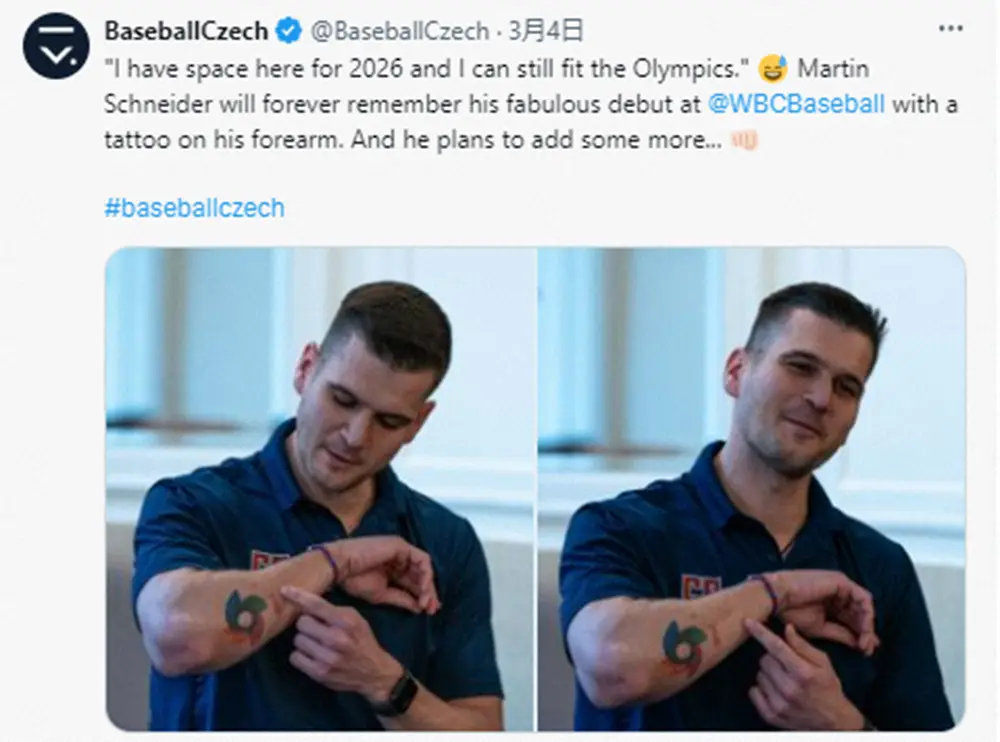1000x742 pixels.
Task: Open the right photo of the tweet
Action: (751, 488)
